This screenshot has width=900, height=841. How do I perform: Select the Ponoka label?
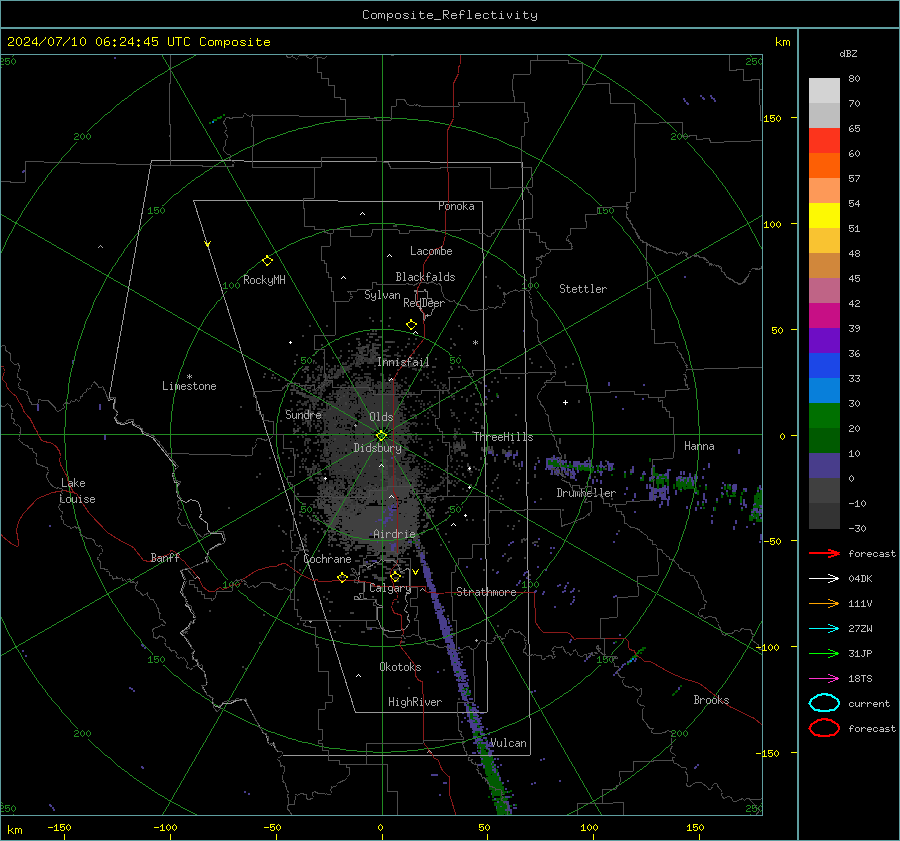click(456, 206)
